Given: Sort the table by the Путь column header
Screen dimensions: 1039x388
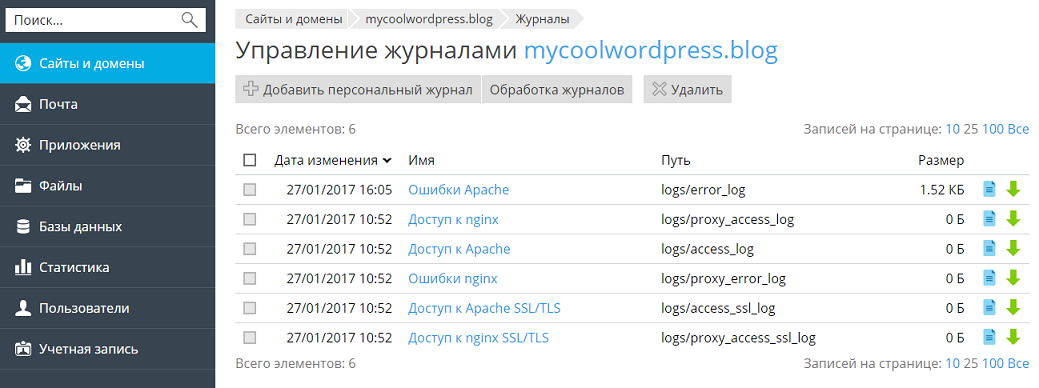Looking at the screenshot, I should [676, 160].
